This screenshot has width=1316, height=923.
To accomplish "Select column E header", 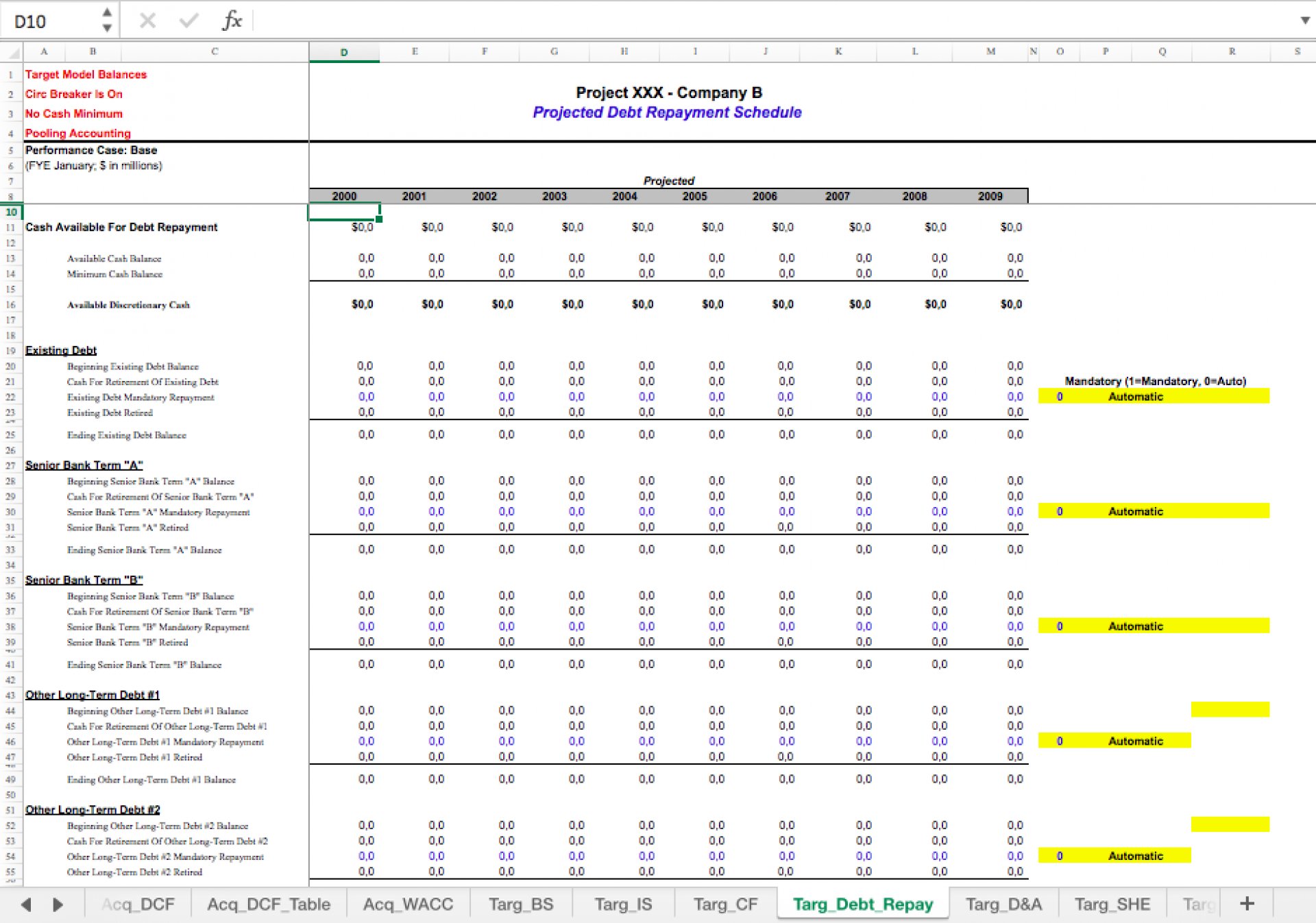I will [415, 51].
